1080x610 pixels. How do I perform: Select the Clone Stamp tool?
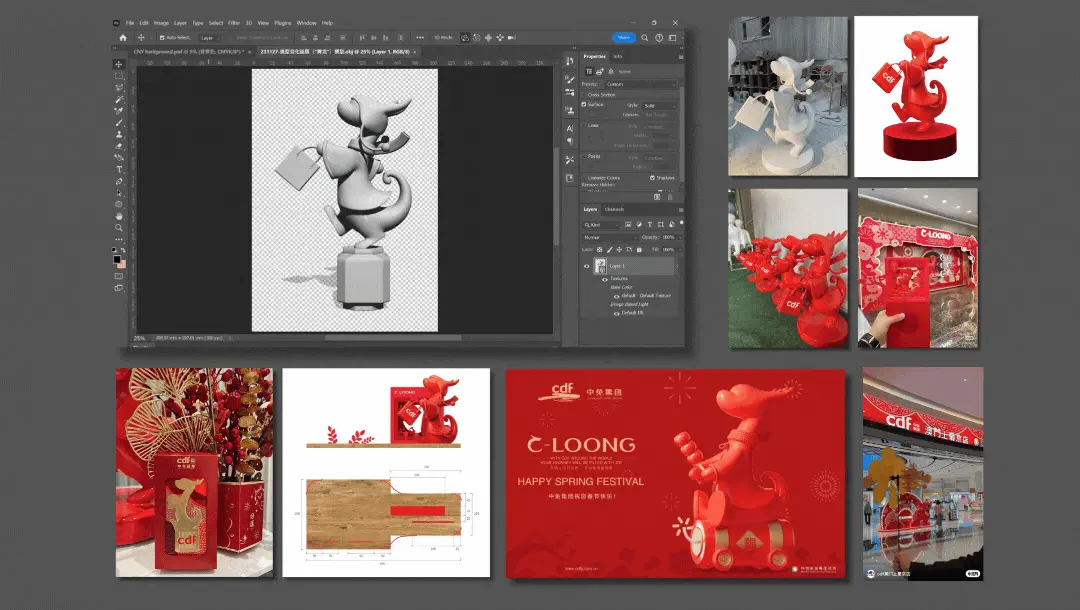point(118,134)
